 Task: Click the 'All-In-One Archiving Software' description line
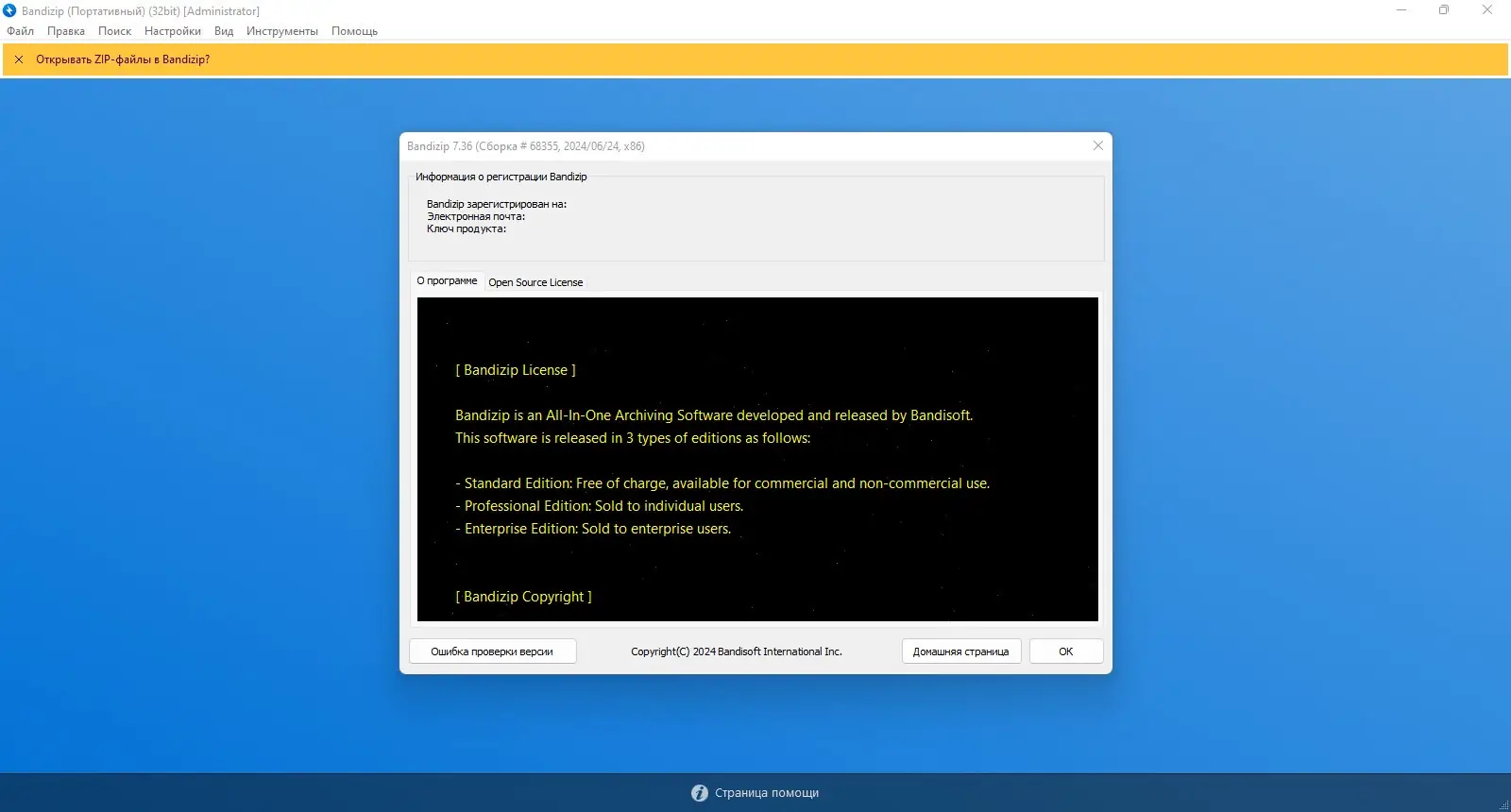click(714, 415)
